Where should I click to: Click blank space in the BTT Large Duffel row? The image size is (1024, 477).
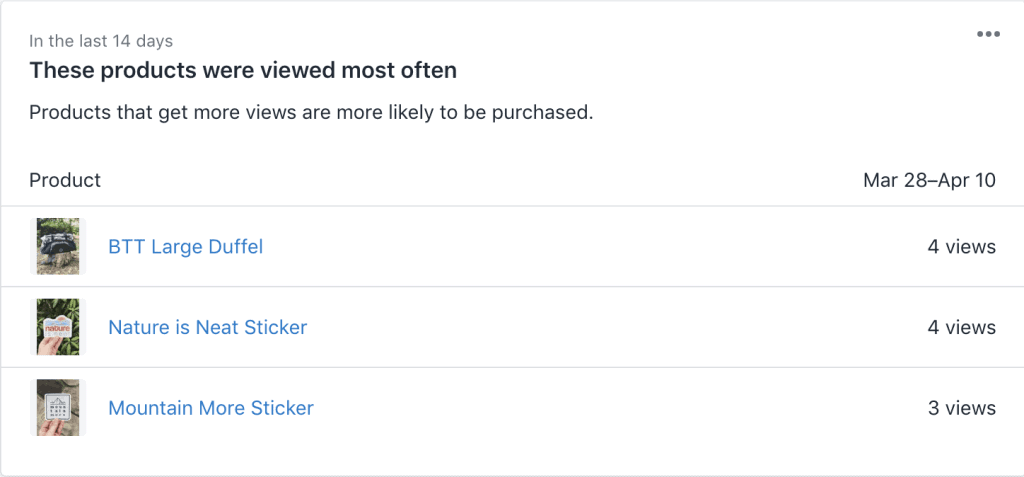point(588,247)
